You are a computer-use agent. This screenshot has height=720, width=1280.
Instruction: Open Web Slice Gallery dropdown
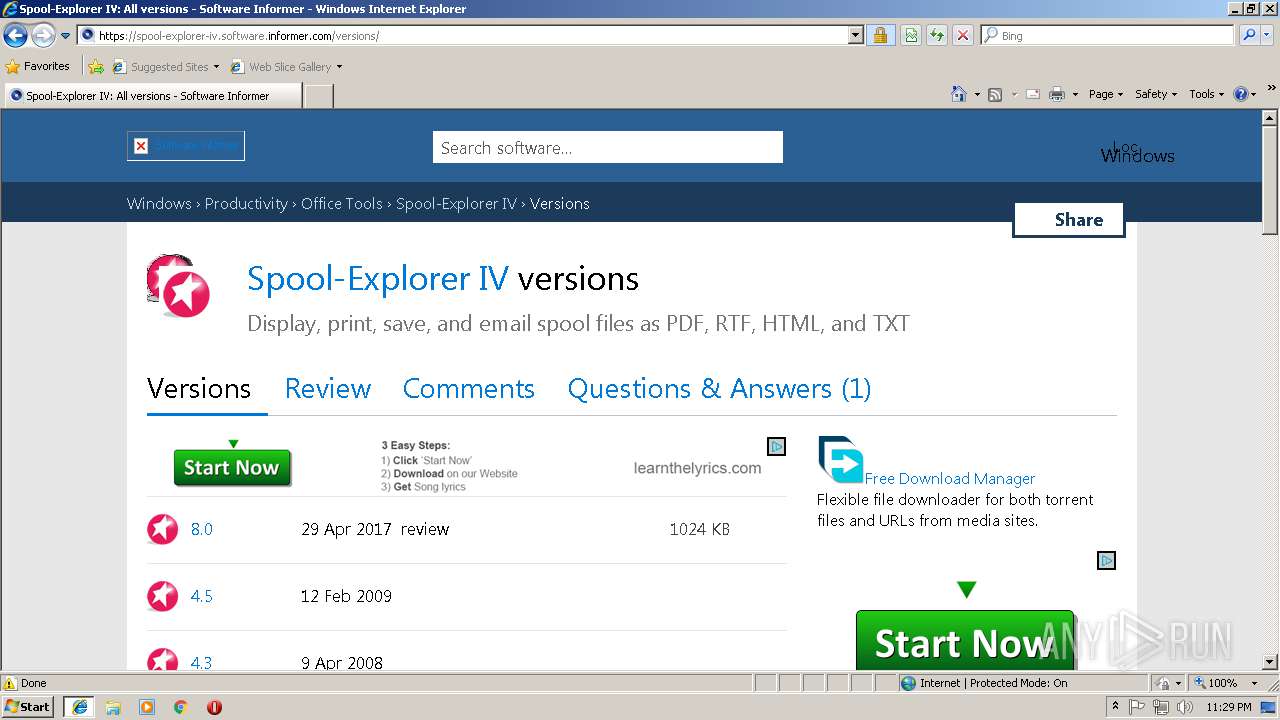(286, 67)
